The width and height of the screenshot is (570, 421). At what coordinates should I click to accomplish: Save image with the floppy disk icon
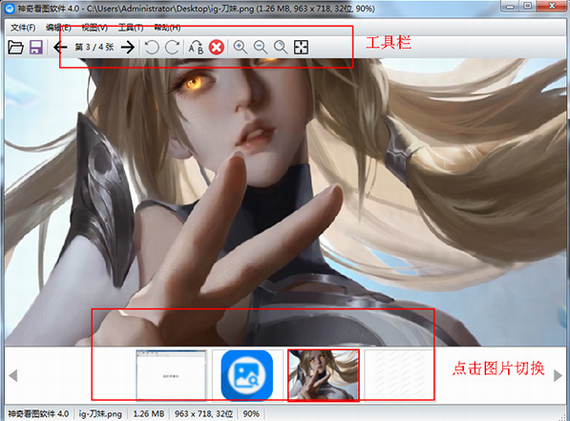tap(36, 47)
